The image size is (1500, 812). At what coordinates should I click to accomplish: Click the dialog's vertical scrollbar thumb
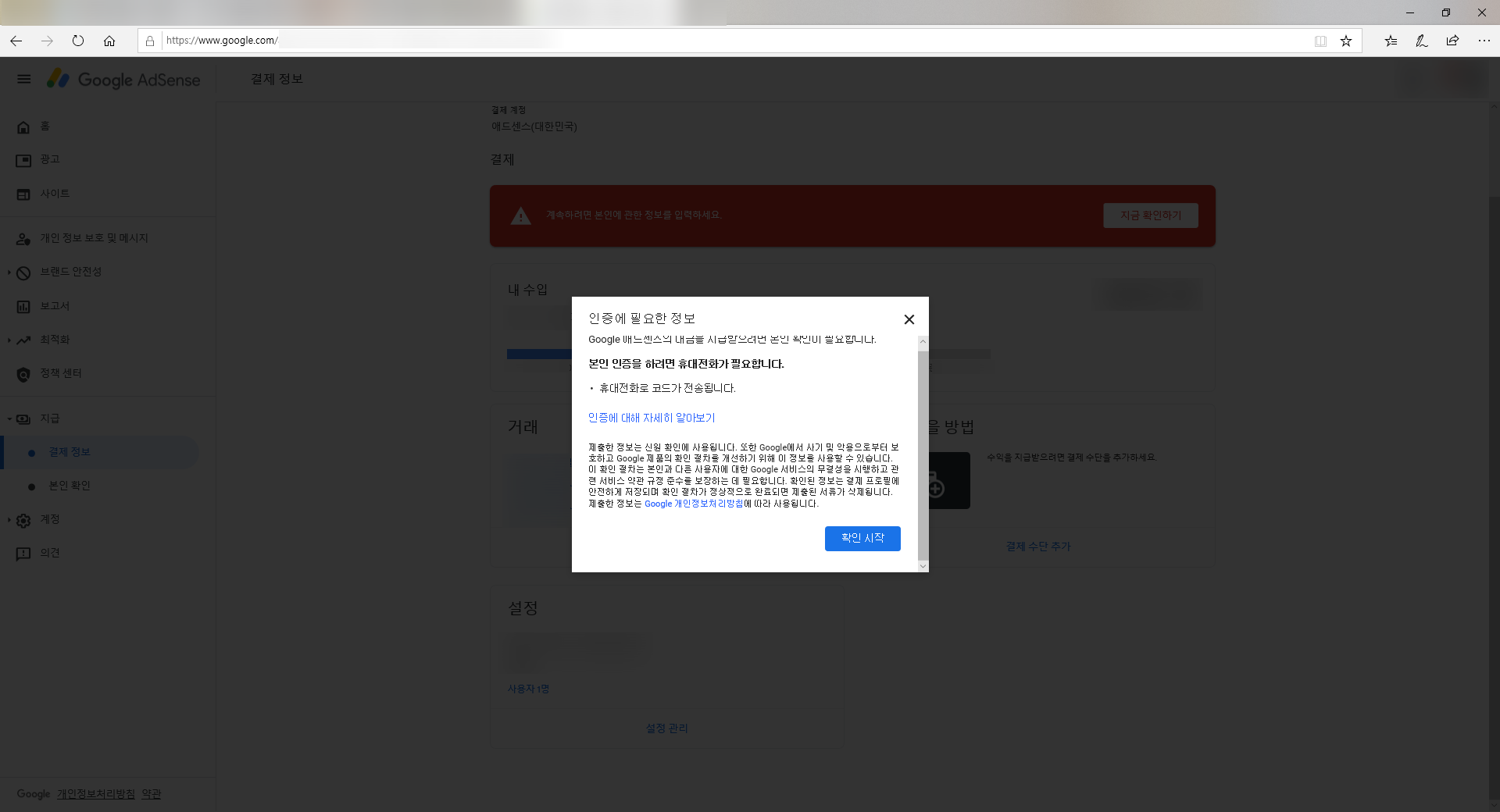[923, 455]
